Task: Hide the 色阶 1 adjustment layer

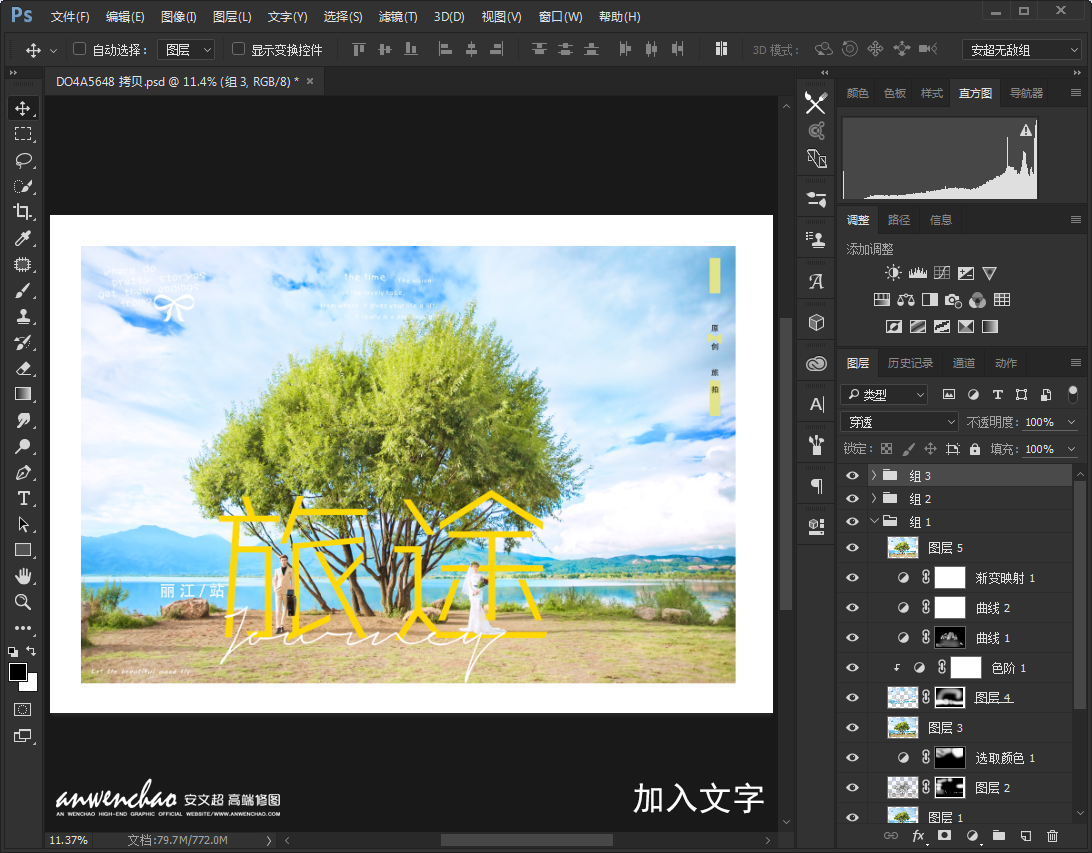Action: pos(852,667)
